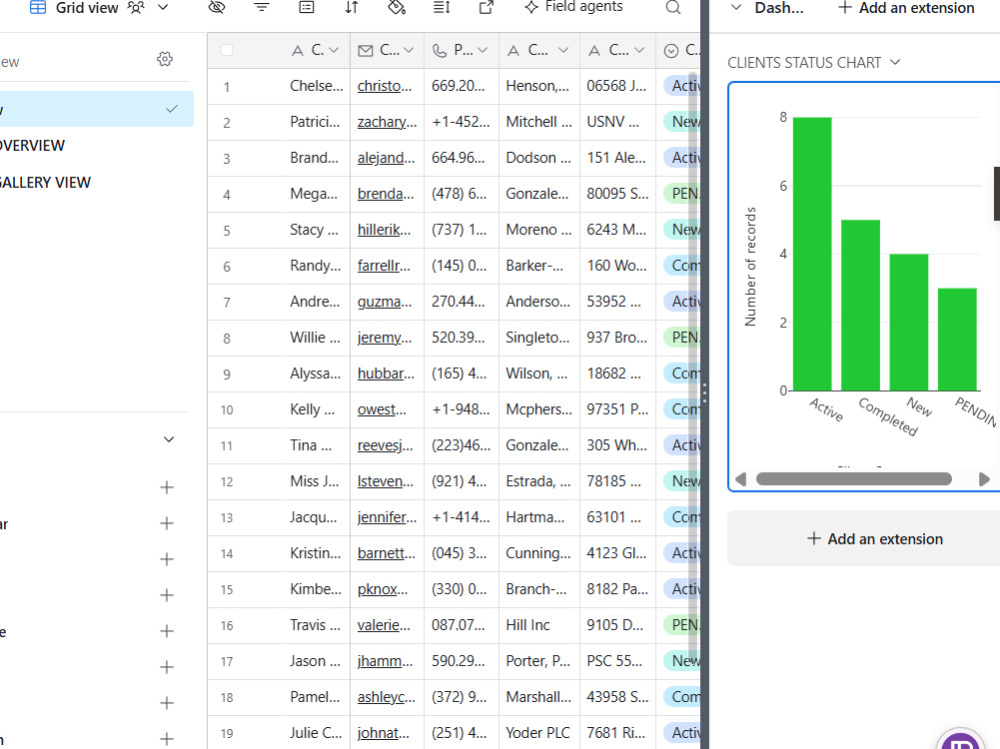Click the Active status tag in row 1
This screenshot has width=1000, height=749.
[683, 86]
